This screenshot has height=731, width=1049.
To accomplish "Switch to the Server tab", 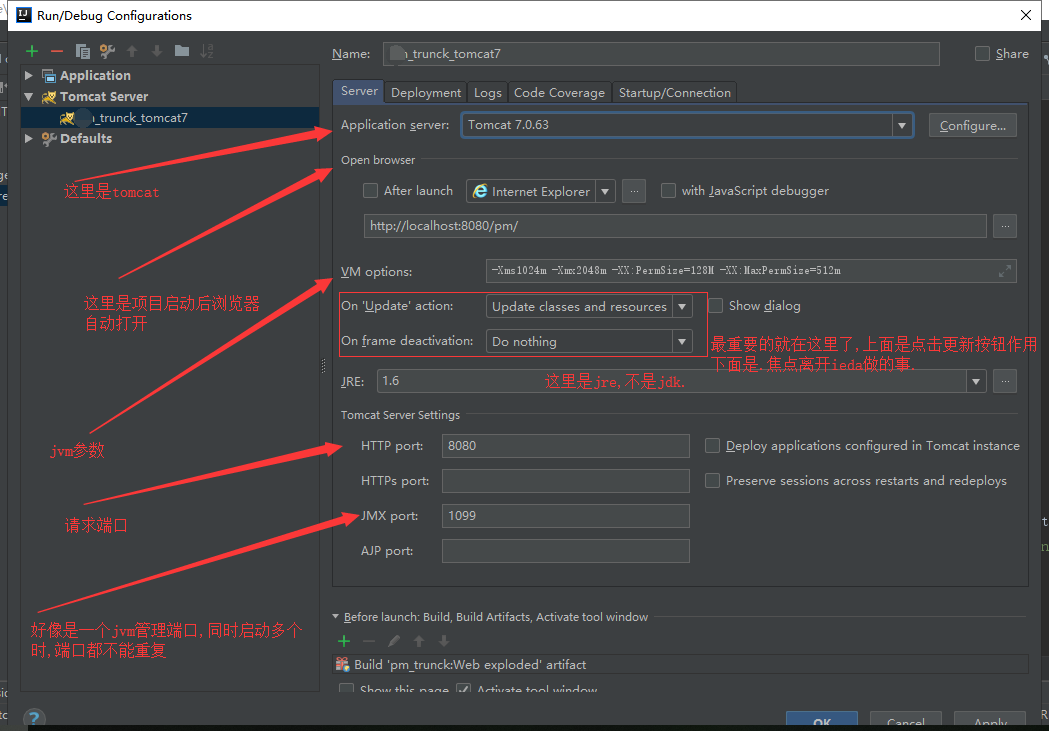I will [359, 91].
